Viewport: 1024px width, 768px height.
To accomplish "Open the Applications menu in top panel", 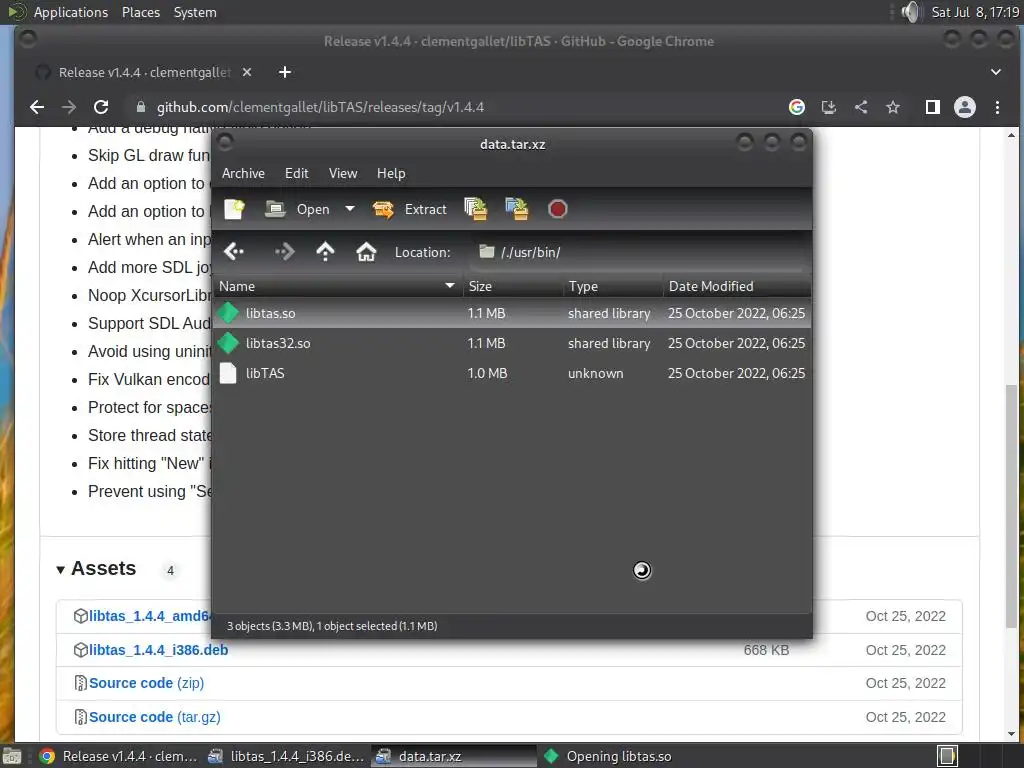I will pyautogui.click(x=71, y=12).
